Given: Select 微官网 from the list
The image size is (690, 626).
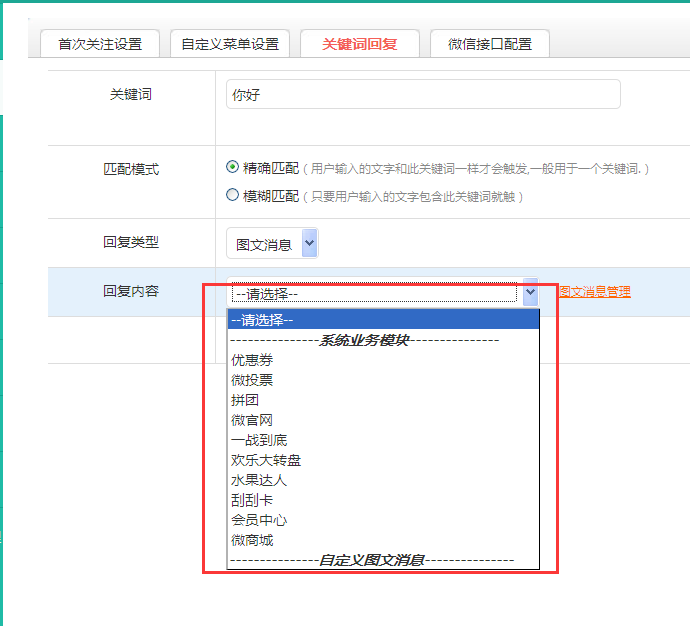Looking at the screenshot, I should (x=252, y=420).
